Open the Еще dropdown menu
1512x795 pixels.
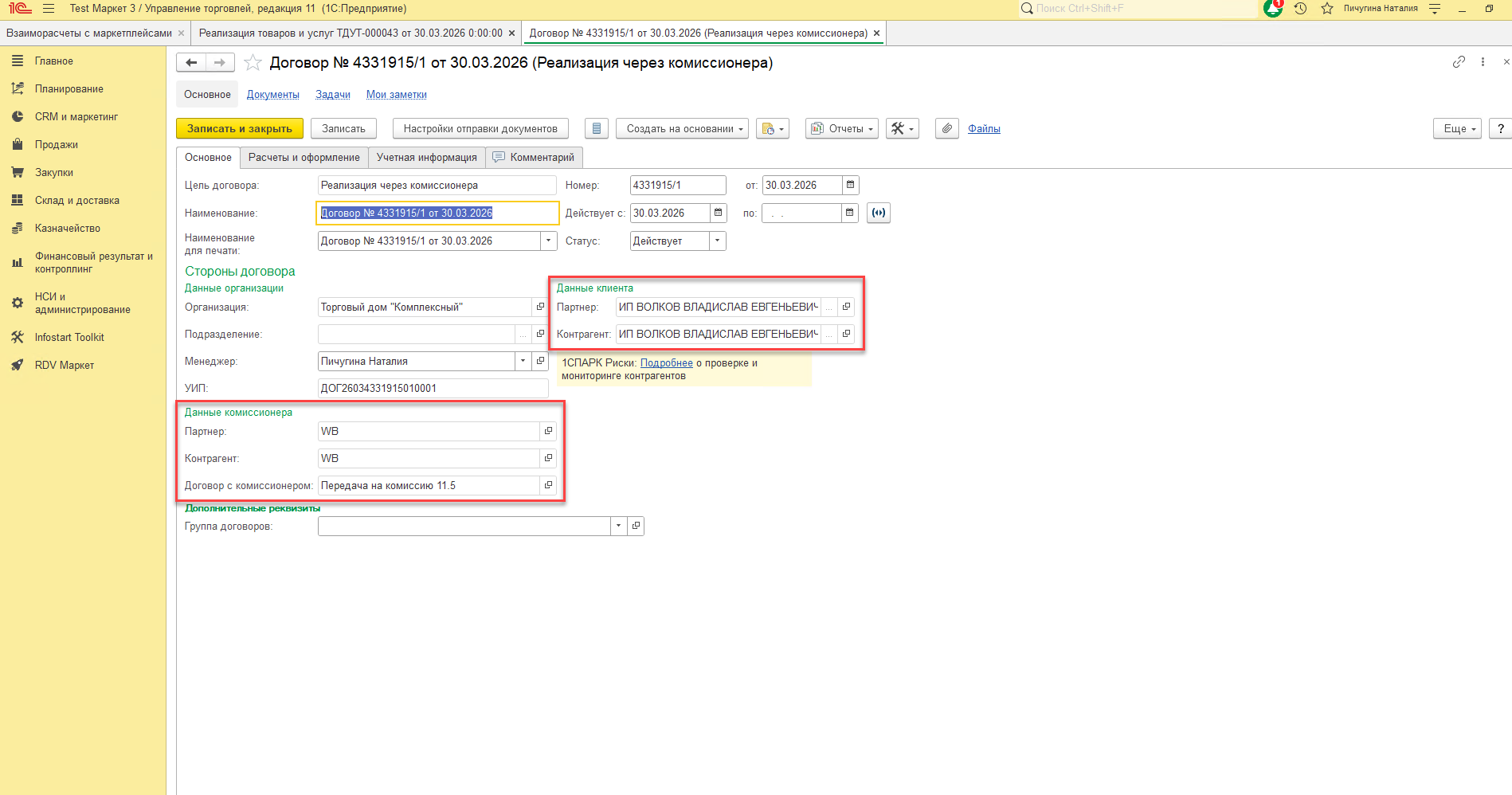pos(1458,128)
